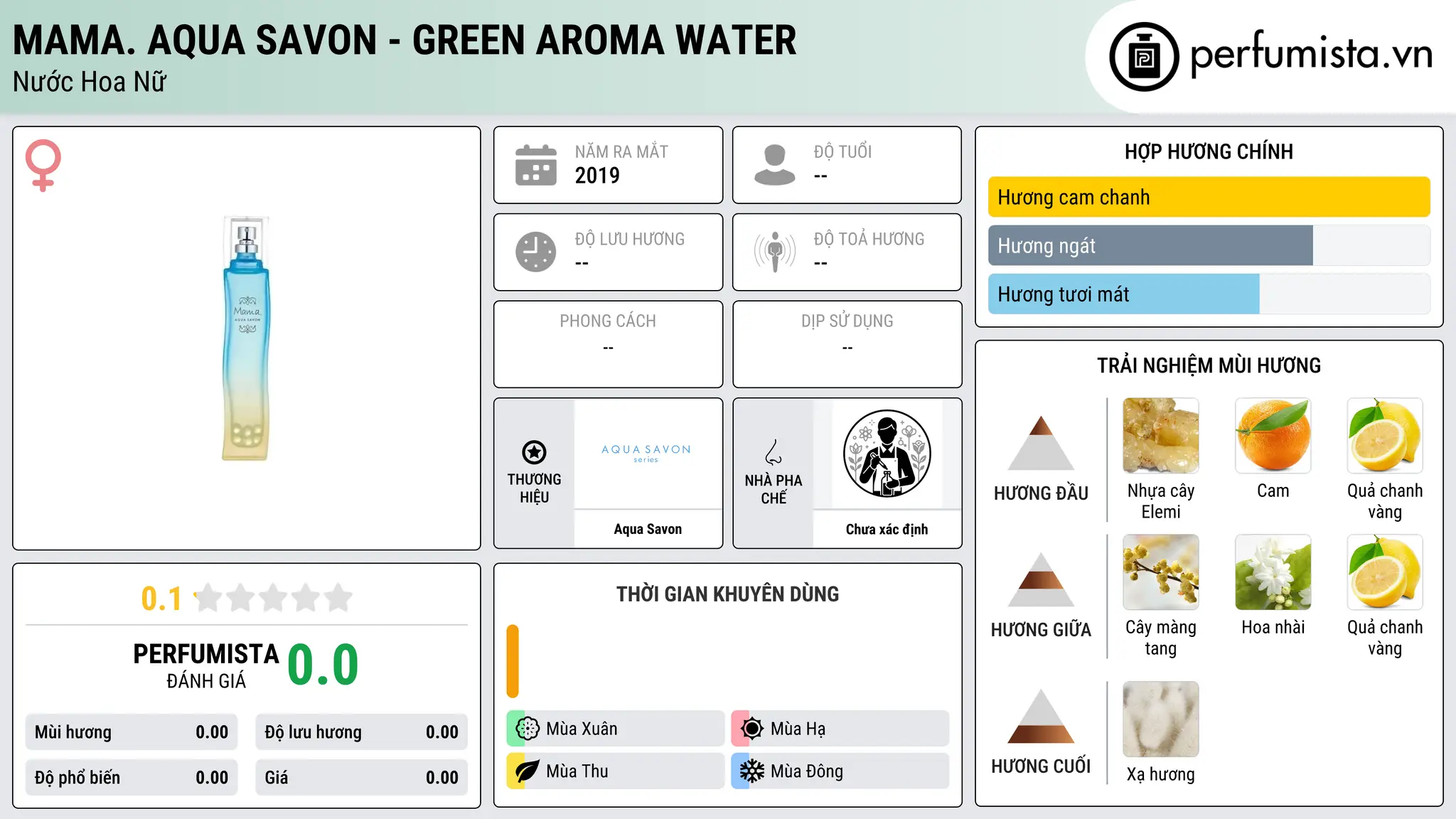Click the star badge icon above Thương hiệu
The image size is (1456, 819).
[x=534, y=452]
